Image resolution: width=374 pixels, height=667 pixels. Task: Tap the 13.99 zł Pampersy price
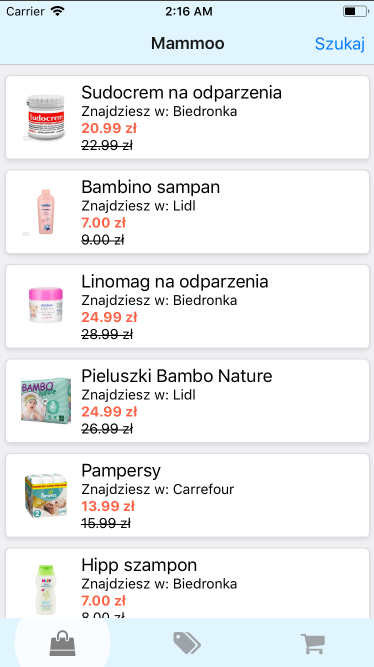(x=108, y=506)
